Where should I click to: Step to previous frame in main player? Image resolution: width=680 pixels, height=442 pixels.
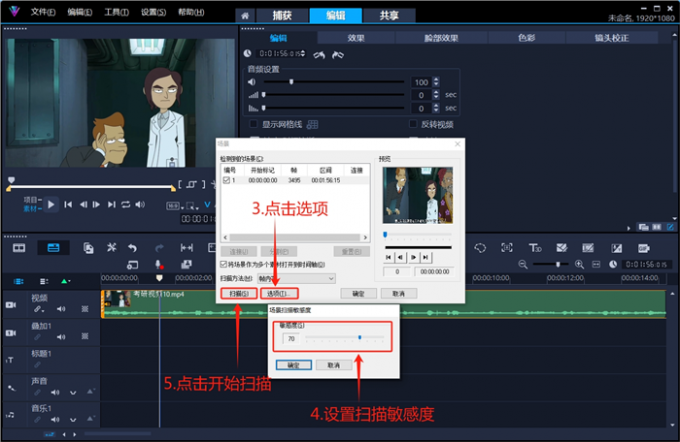(x=83, y=204)
